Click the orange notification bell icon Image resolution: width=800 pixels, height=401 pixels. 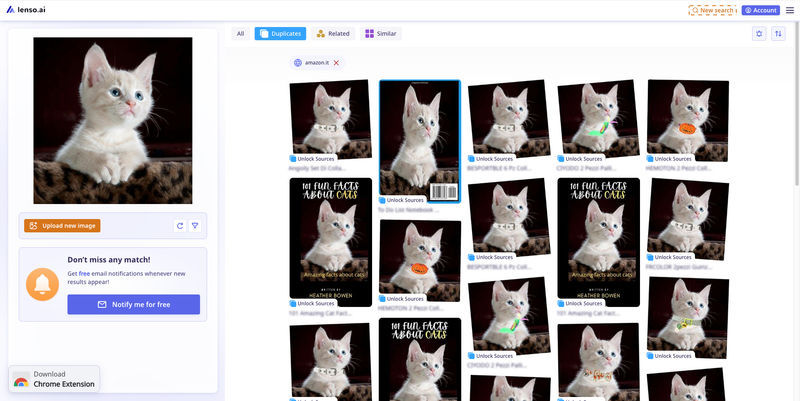point(42,284)
